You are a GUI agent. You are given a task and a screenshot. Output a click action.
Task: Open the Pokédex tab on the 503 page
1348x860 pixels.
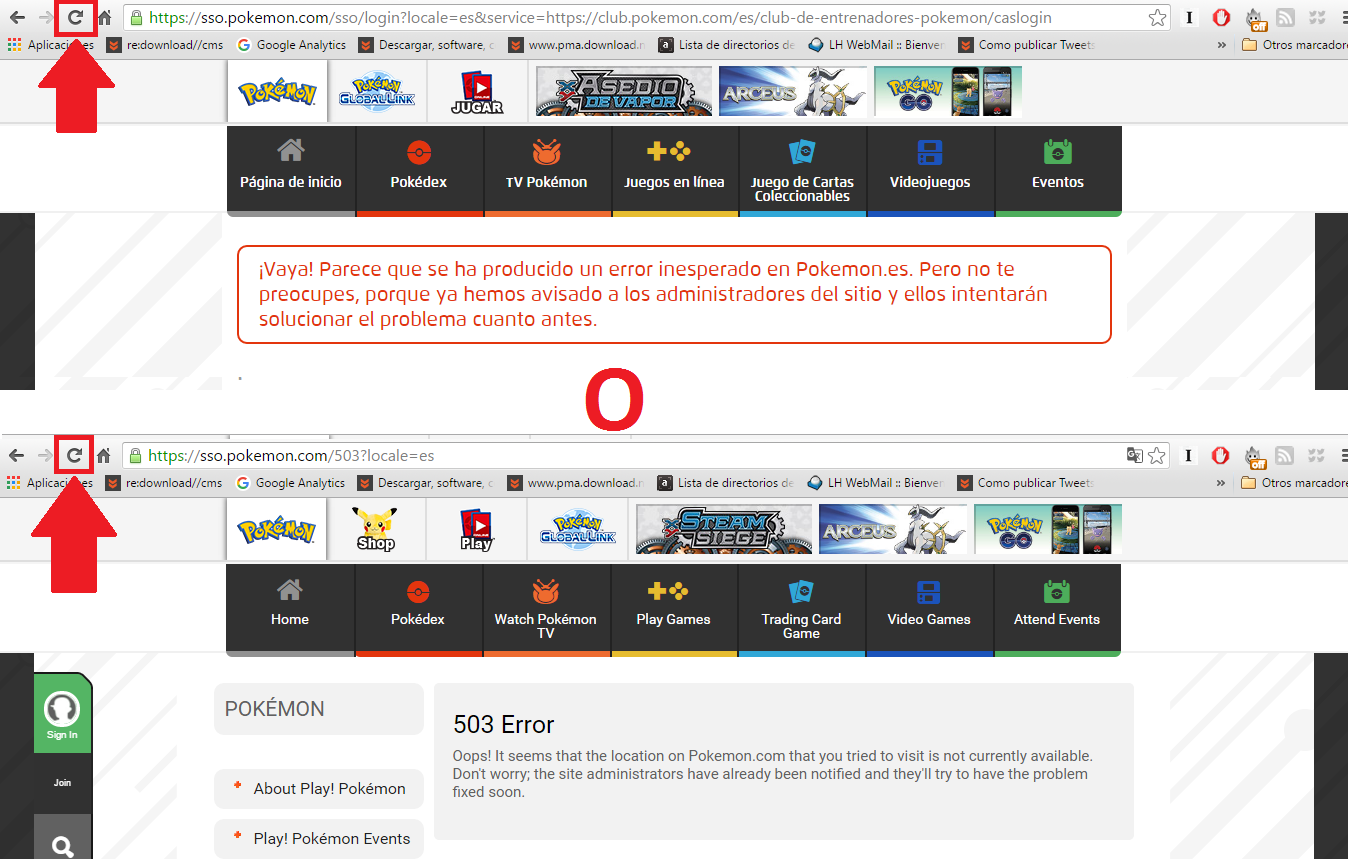pyautogui.click(x=418, y=609)
